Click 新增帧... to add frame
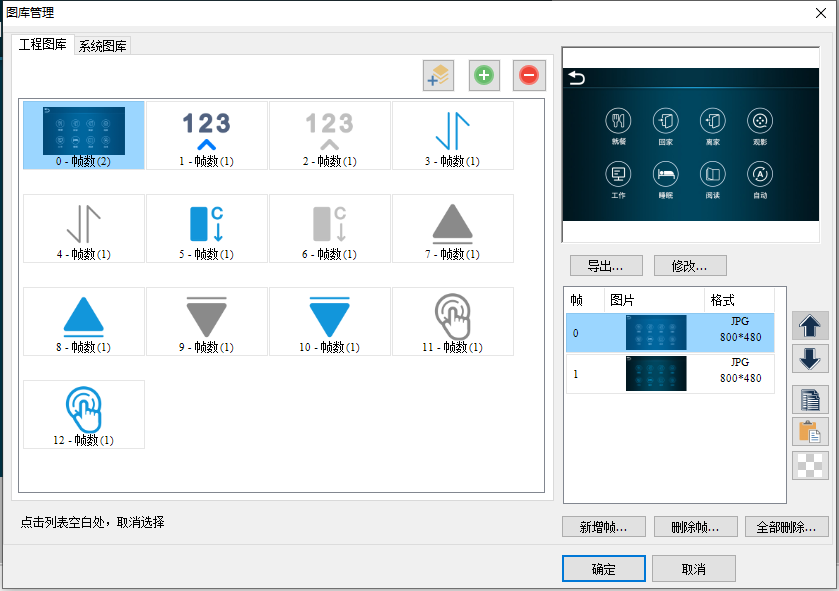839x591 pixels. tap(604, 527)
